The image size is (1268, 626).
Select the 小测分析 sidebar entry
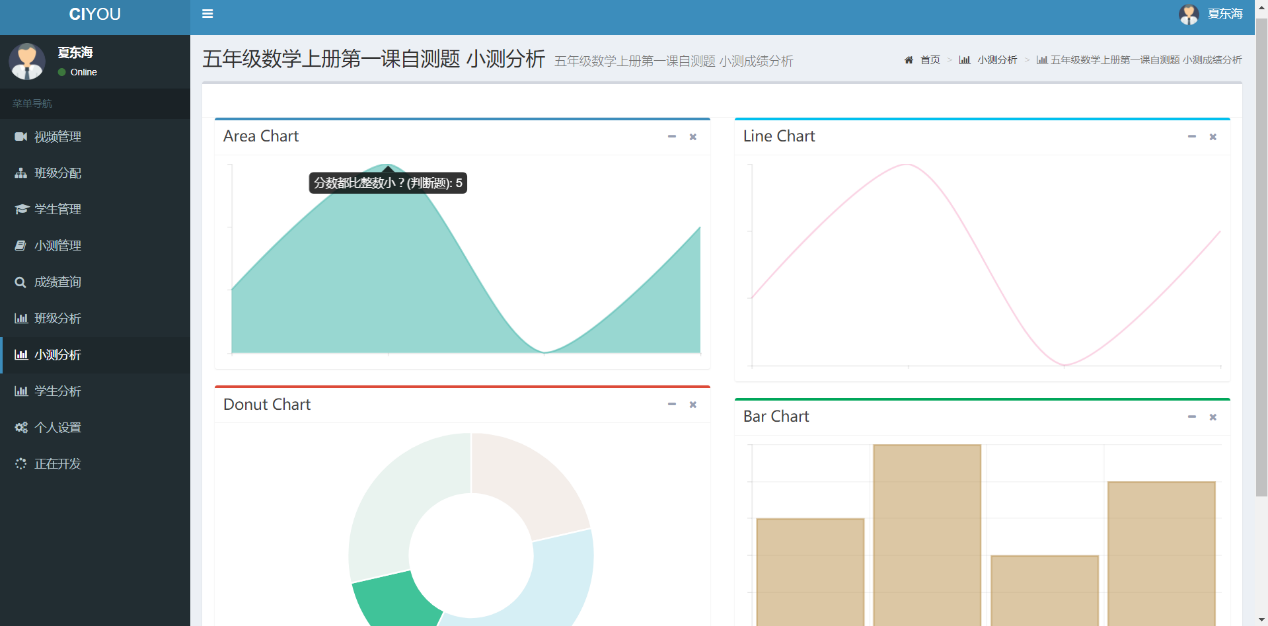pyautogui.click(x=95, y=355)
